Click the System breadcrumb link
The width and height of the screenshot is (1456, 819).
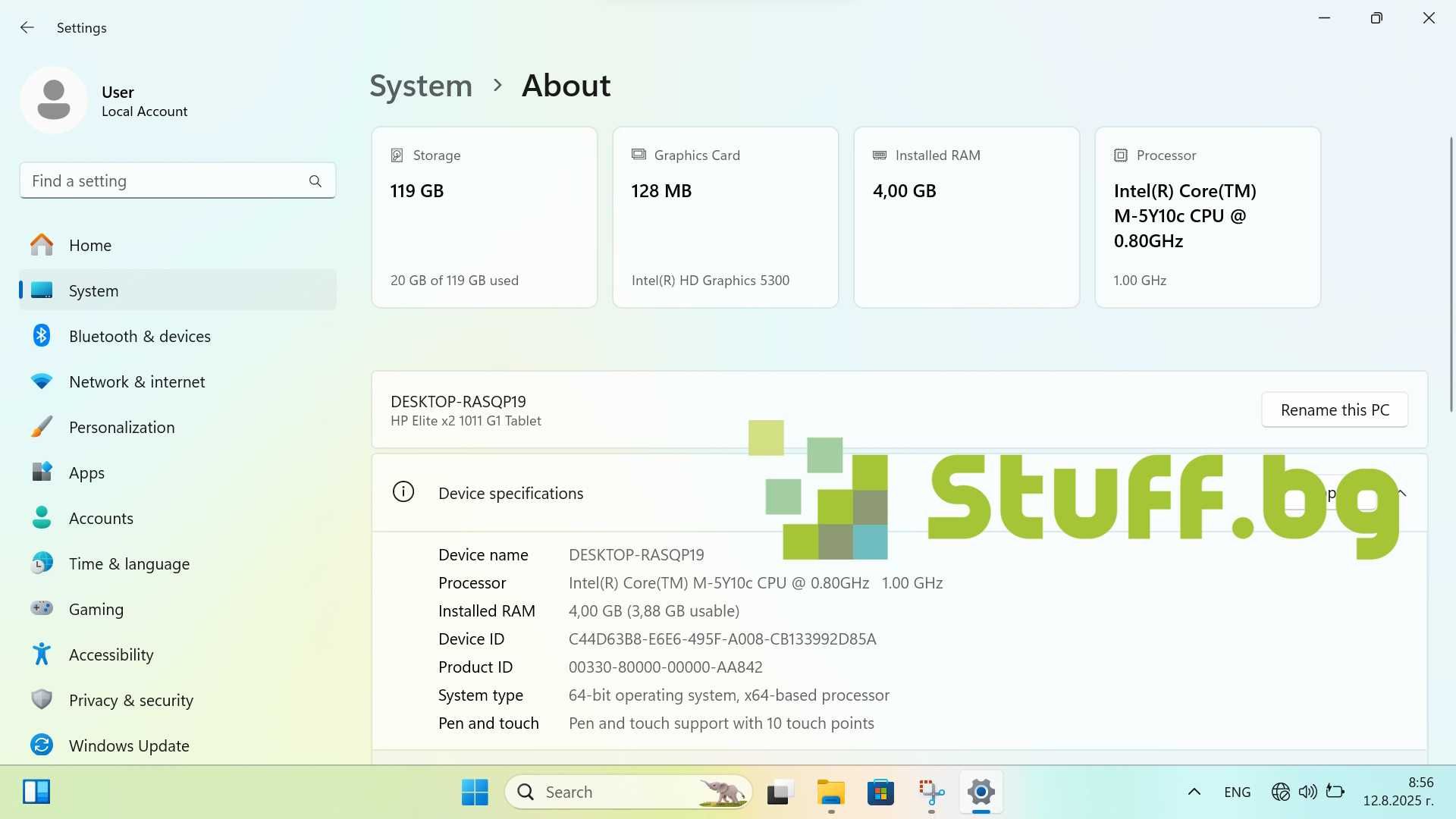pos(421,86)
